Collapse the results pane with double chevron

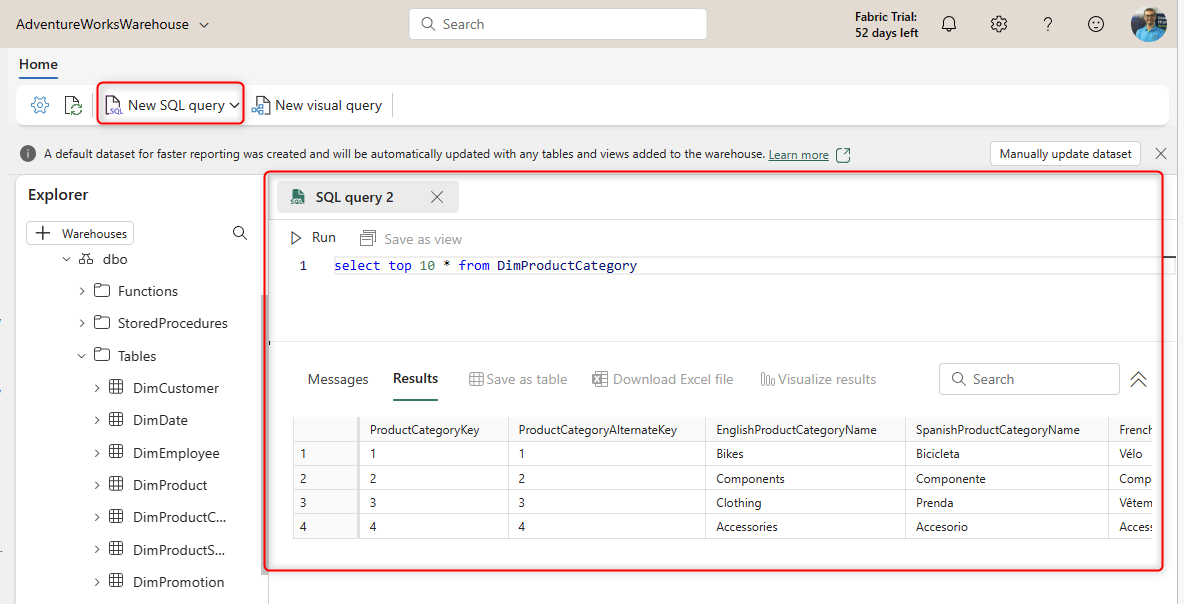(1138, 379)
